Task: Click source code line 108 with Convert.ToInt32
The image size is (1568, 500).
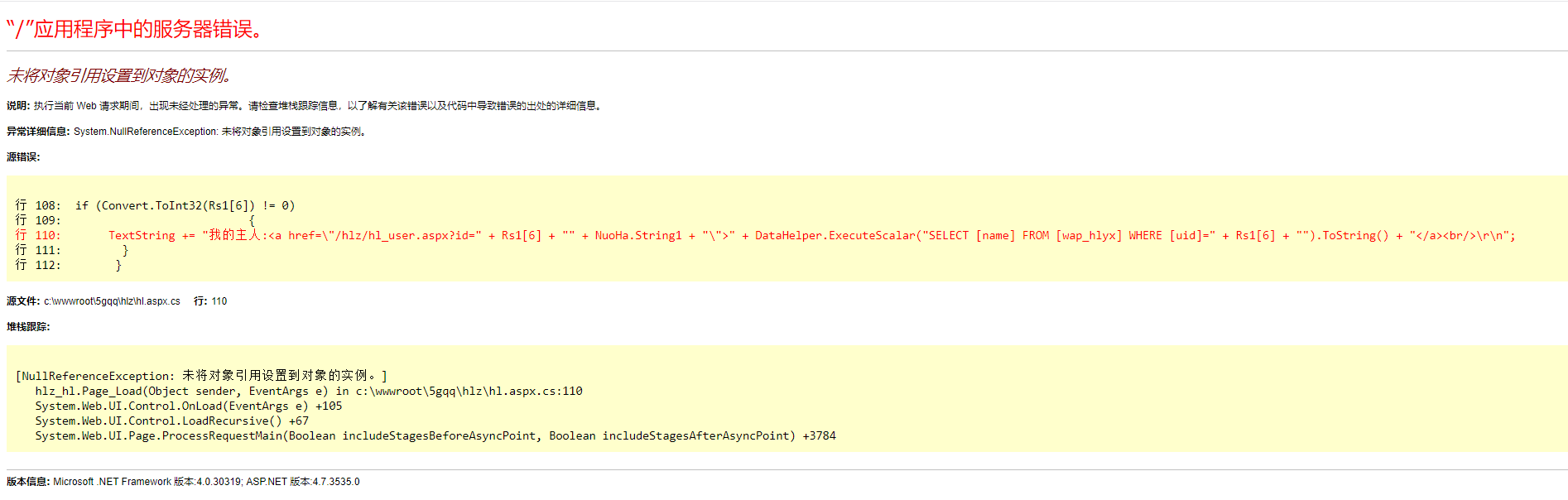Action: point(185,206)
